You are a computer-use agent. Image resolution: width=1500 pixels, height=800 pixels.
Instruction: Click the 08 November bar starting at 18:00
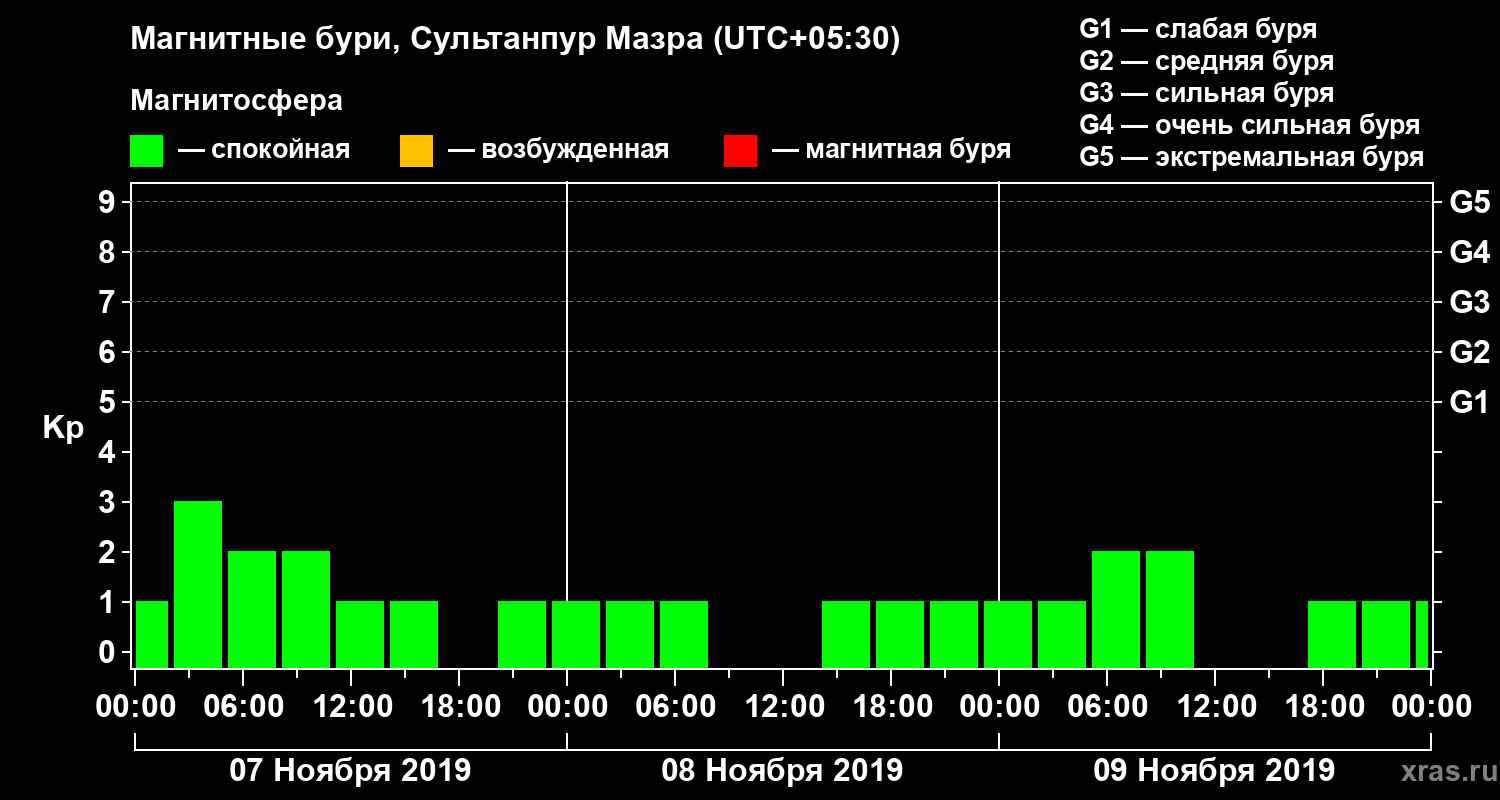pos(900,634)
